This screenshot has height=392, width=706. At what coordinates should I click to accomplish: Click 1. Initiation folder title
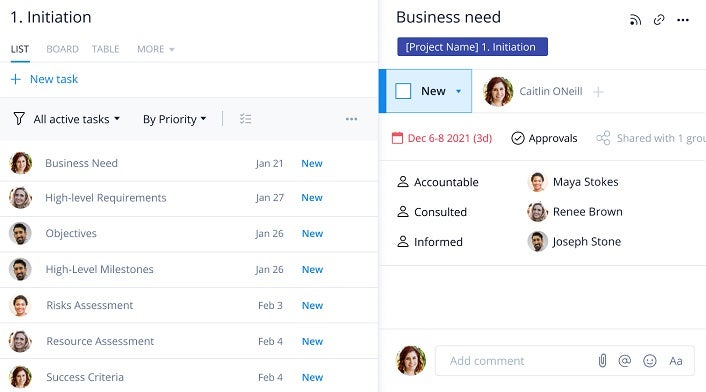pyautogui.click(x=51, y=17)
